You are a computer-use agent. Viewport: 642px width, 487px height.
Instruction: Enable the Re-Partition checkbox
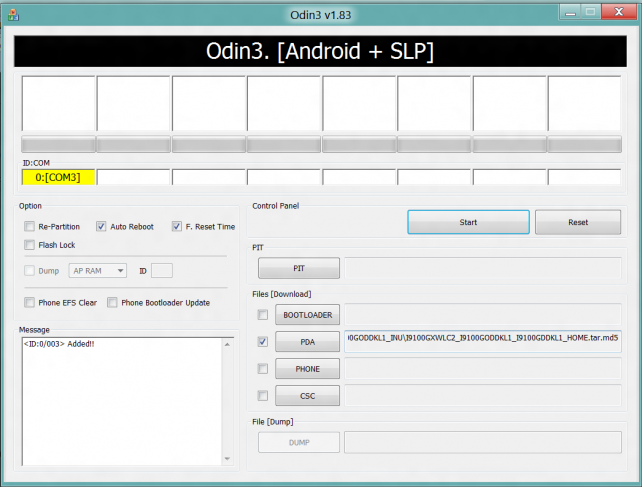tap(29, 227)
